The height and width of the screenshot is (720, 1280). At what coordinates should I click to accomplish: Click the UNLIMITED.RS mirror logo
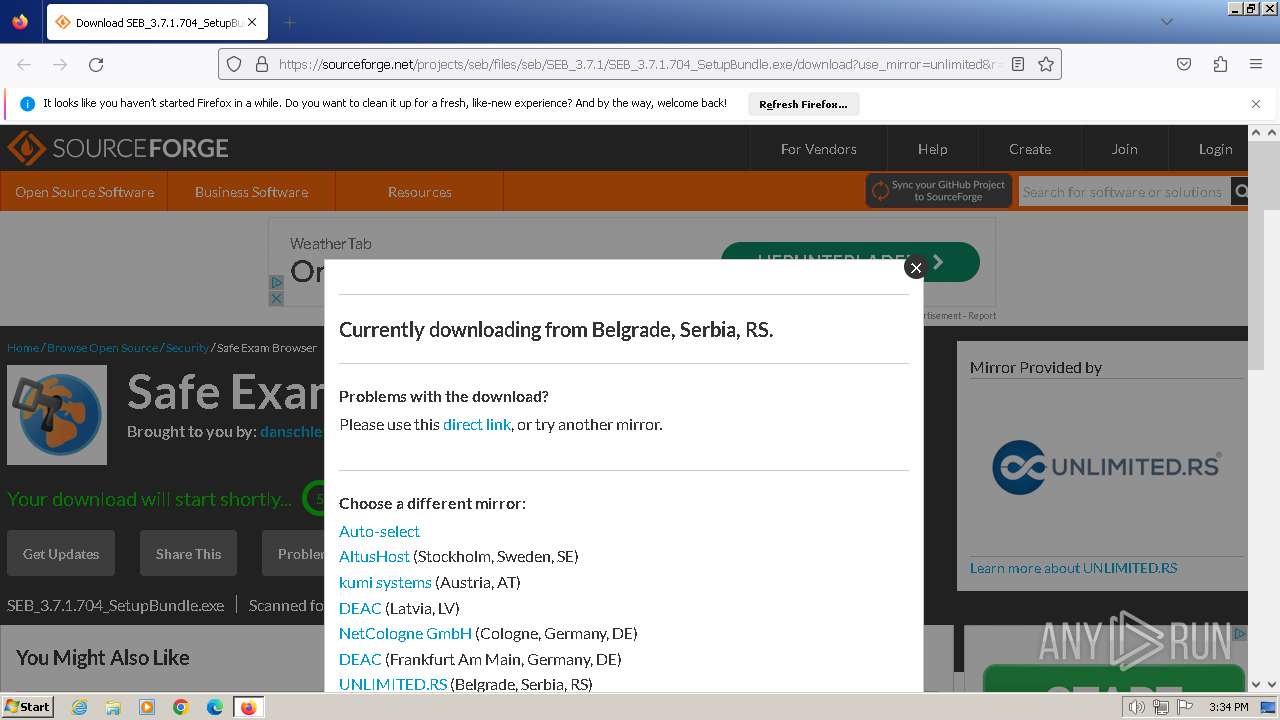click(x=1106, y=467)
